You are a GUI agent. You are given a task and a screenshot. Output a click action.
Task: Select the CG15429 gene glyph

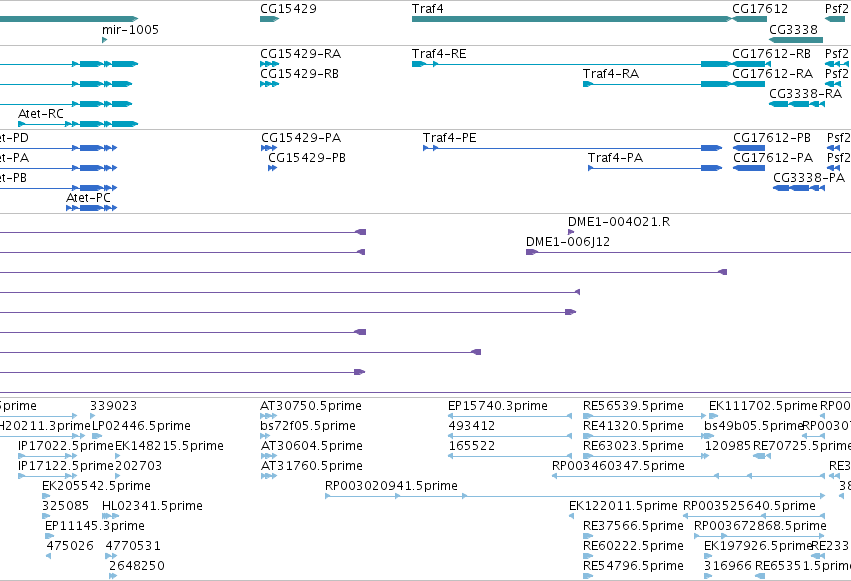[x=269, y=19]
